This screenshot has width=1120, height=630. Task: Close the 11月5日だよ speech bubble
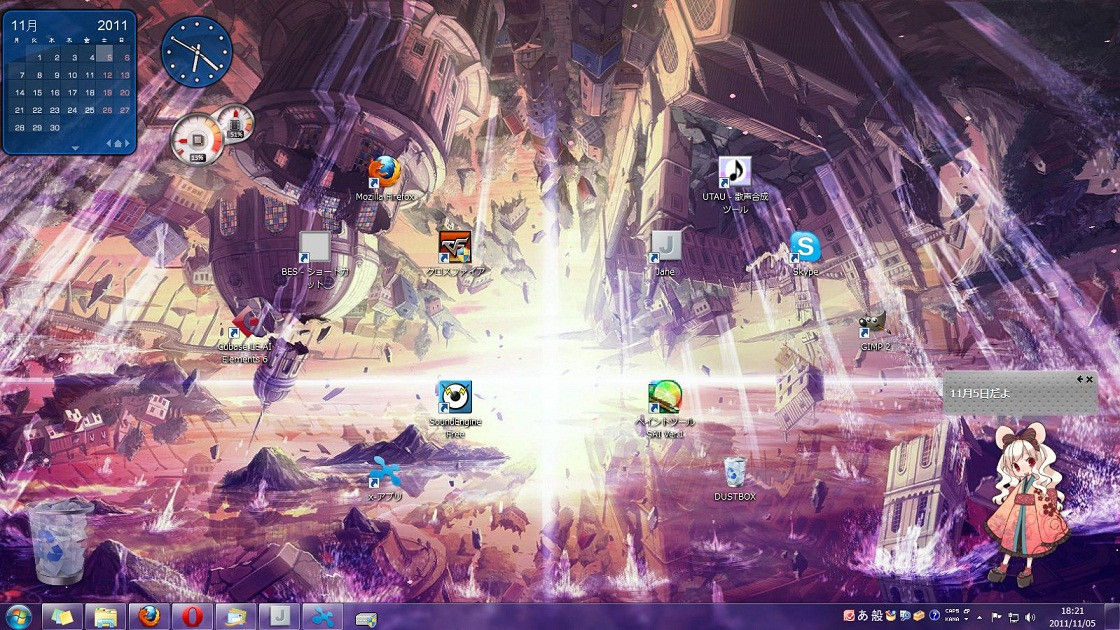tap(1089, 379)
